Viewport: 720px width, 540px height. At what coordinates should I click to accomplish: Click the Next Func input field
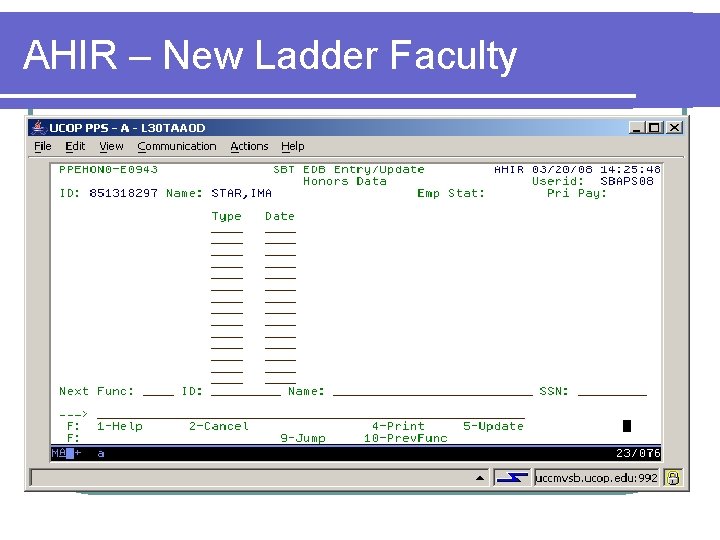click(x=158, y=391)
